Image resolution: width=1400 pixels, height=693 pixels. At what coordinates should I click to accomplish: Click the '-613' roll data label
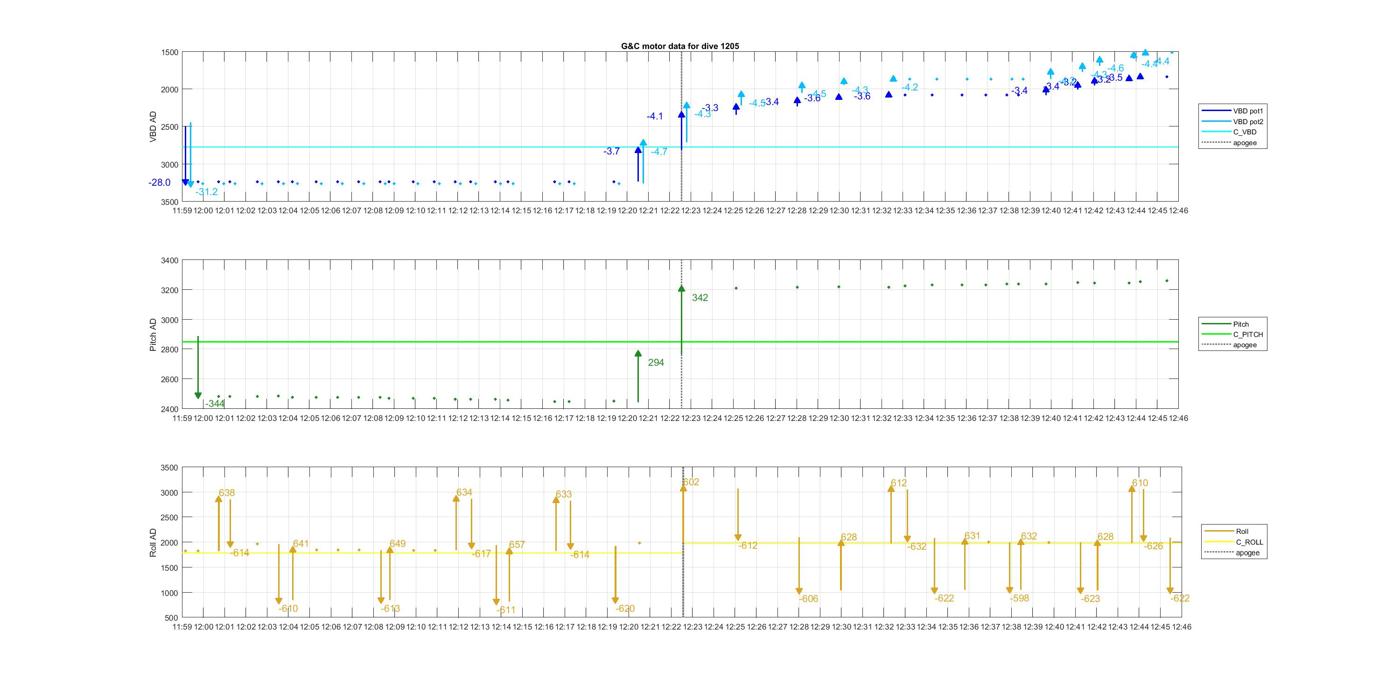[x=390, y=609]
